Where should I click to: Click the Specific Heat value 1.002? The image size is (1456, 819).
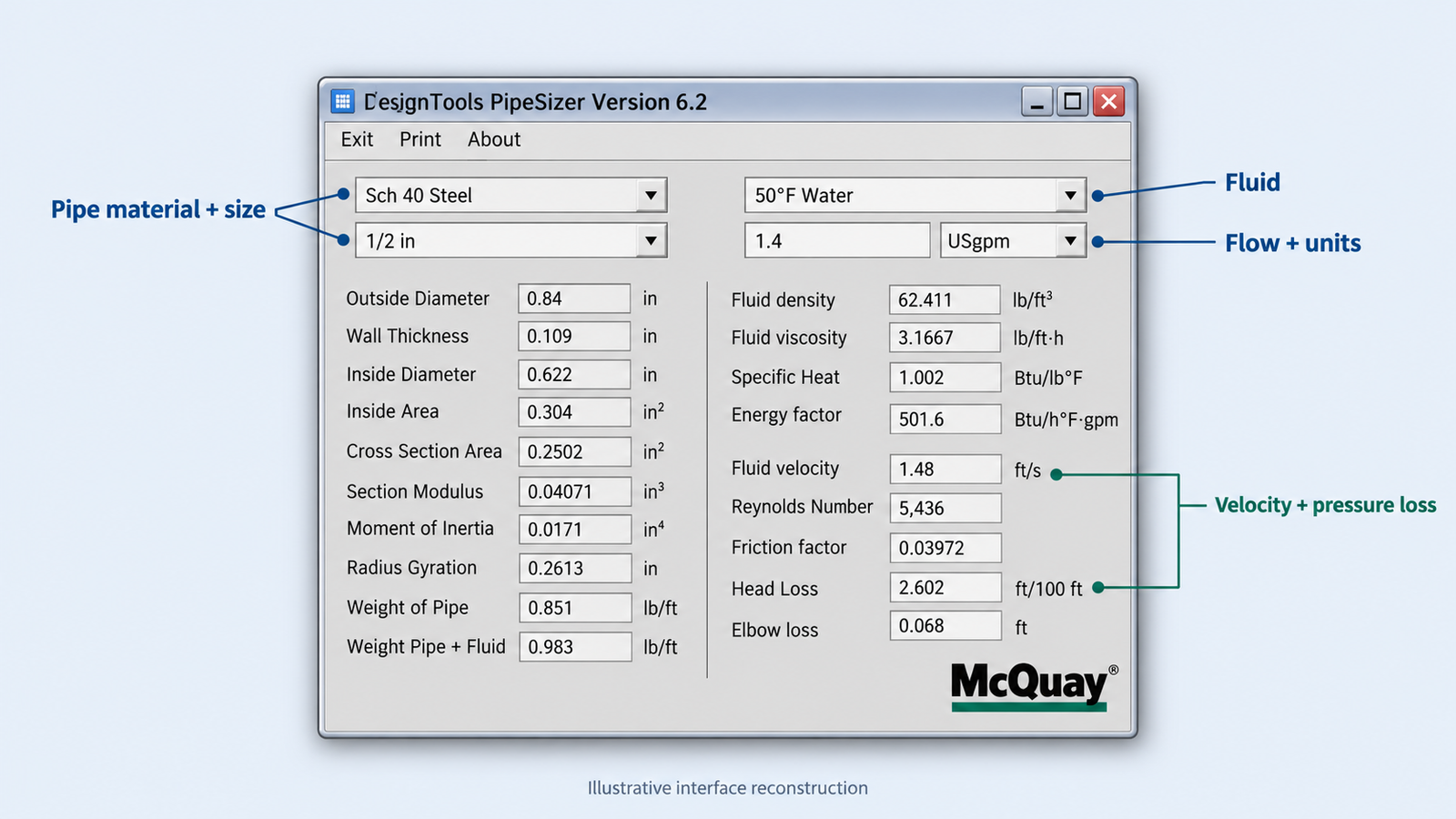point(945,377)
